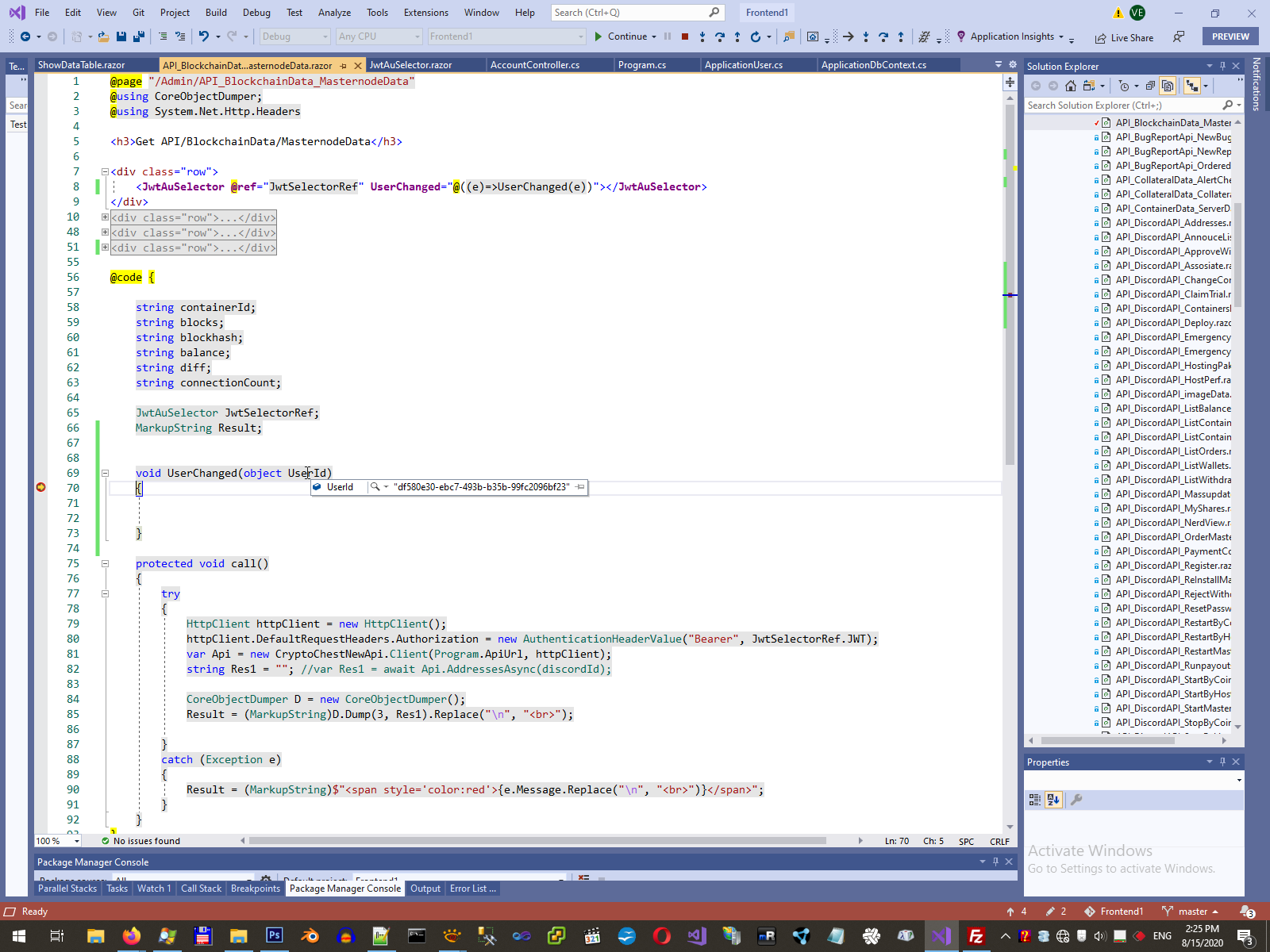Open the Extensions menu
Viewport: 1270px width, 952px height.
point(426,13)
